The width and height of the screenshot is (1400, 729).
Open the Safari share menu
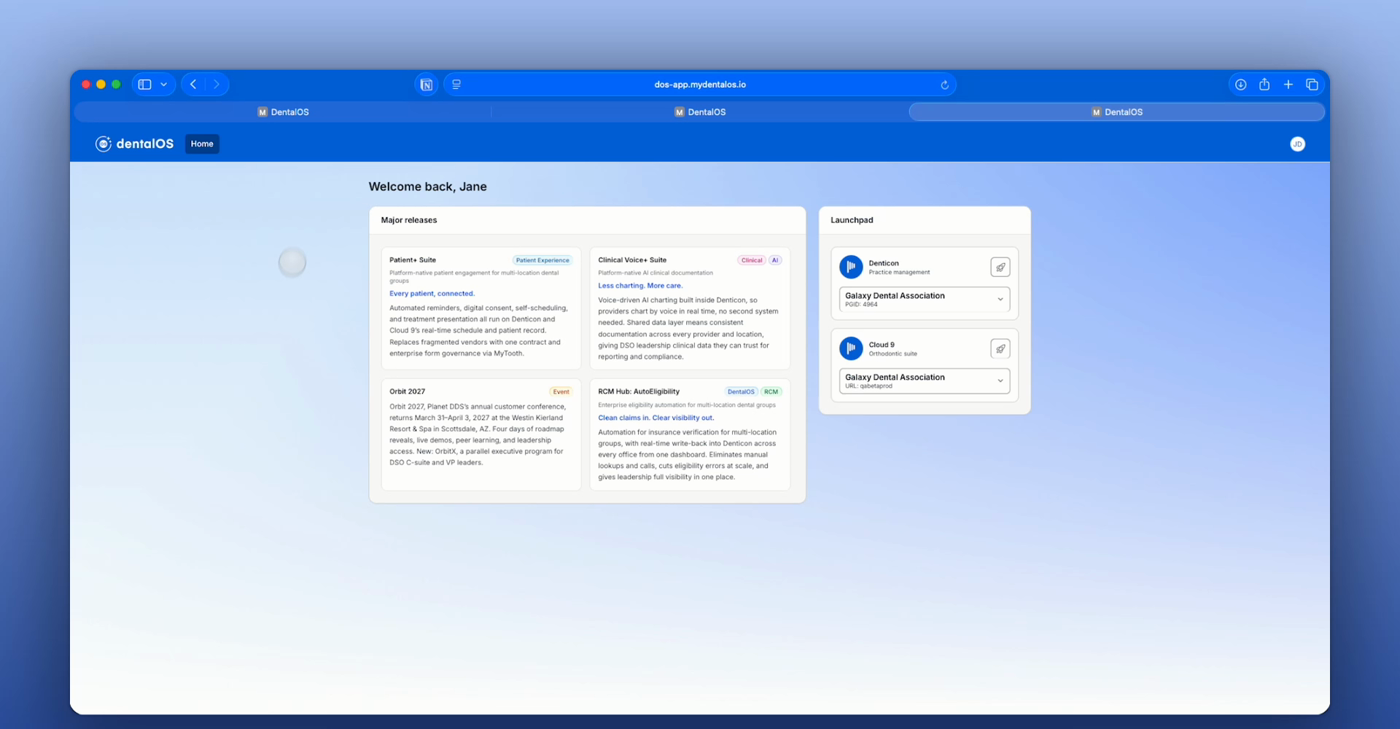point(1264,85)
